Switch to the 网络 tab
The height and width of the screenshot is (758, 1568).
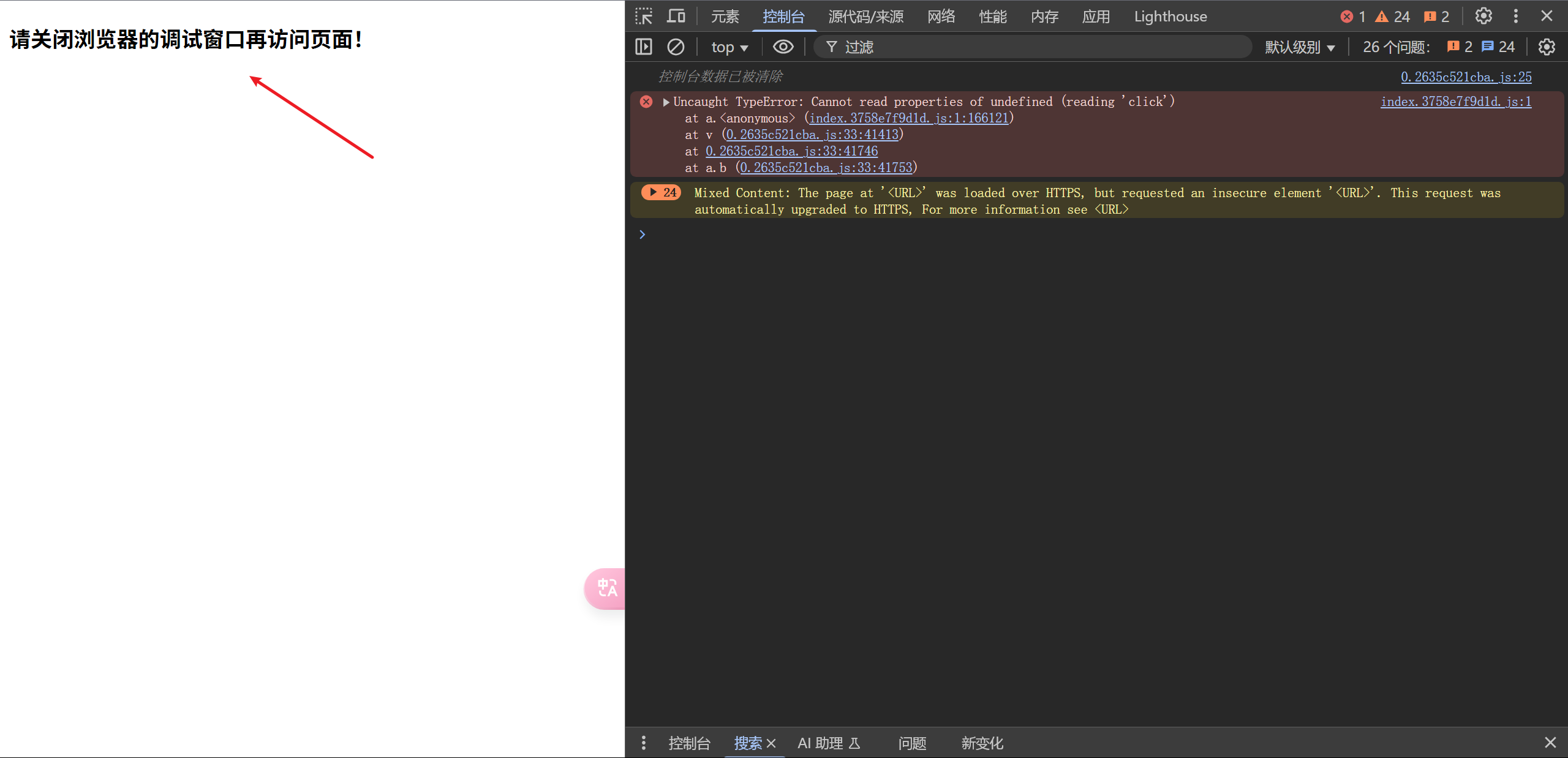941,17
